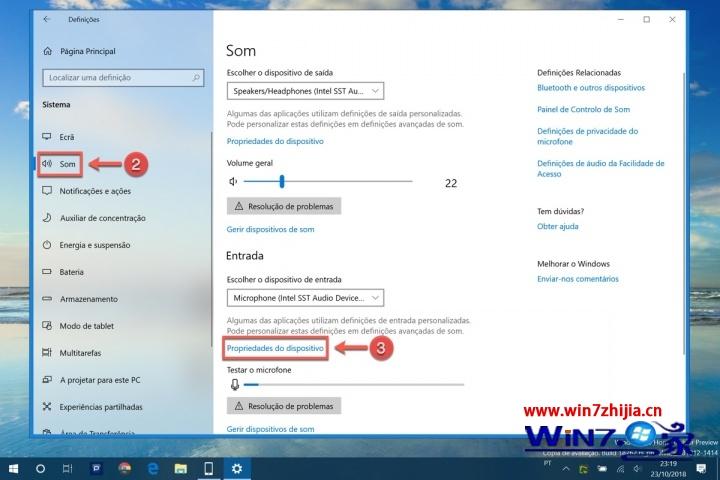
Task: Open Microsoft Edge from taskbar
Action: pyautogui.click(x=153, y=469)
